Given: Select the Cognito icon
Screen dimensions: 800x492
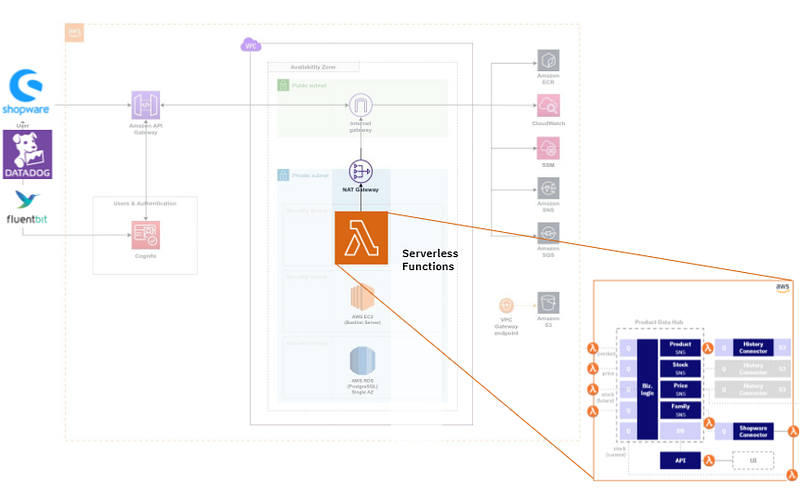Looking at the screenshot, I should coord(146,235).
